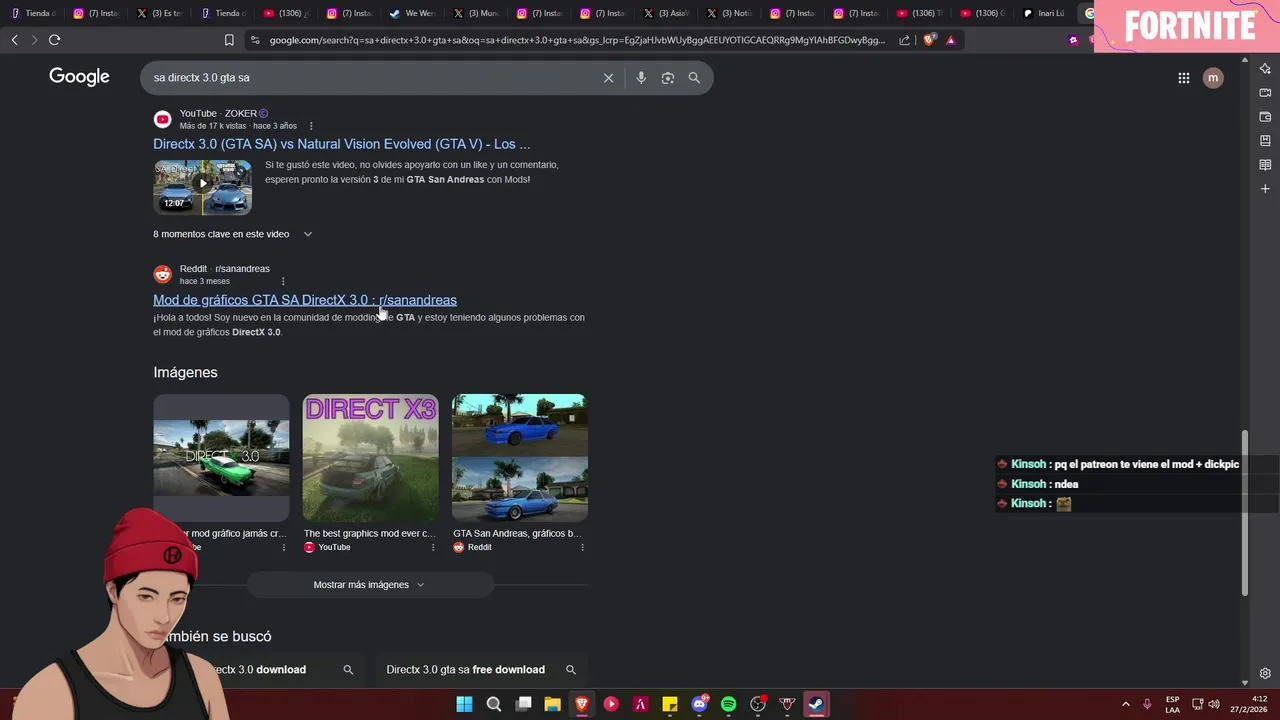Open more options for Reddit result

click(x=283, y=281)
